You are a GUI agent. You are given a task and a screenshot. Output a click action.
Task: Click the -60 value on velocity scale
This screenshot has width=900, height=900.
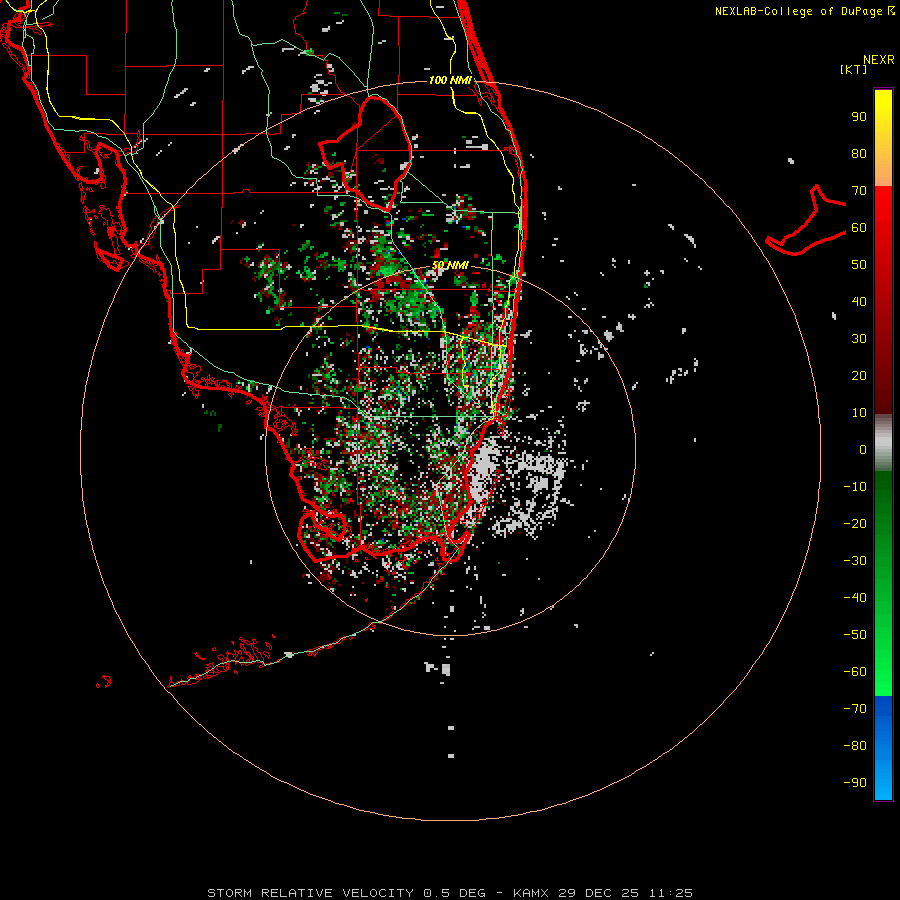pyautogui.click(x=855, y=672)
